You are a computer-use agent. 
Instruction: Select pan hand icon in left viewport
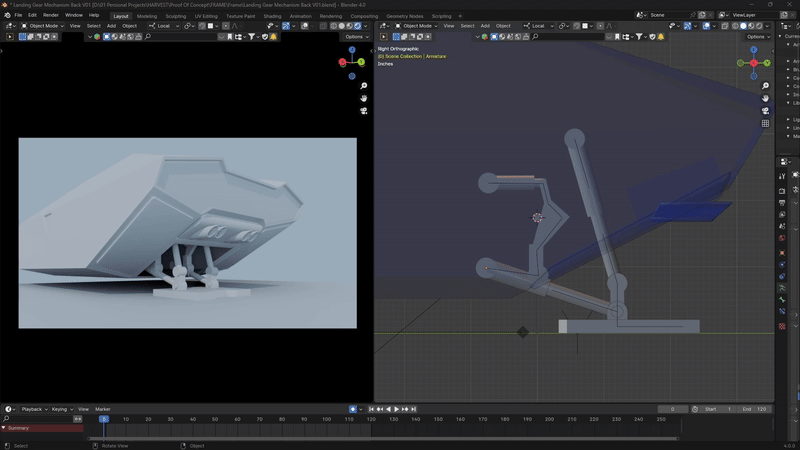[x=363, y=98]
